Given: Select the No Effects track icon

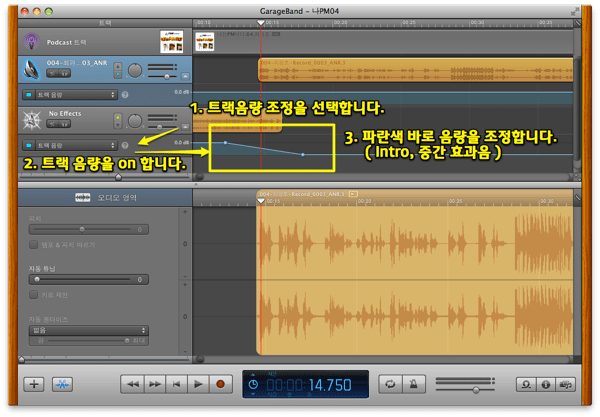Looking at the screenshot, I should coord(31,120).
